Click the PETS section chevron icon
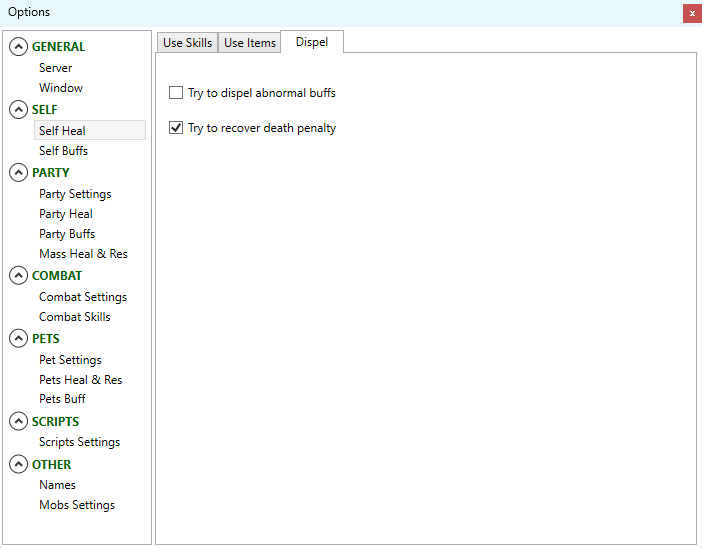Viewport: 702px width, 548px height. point(18,339)
